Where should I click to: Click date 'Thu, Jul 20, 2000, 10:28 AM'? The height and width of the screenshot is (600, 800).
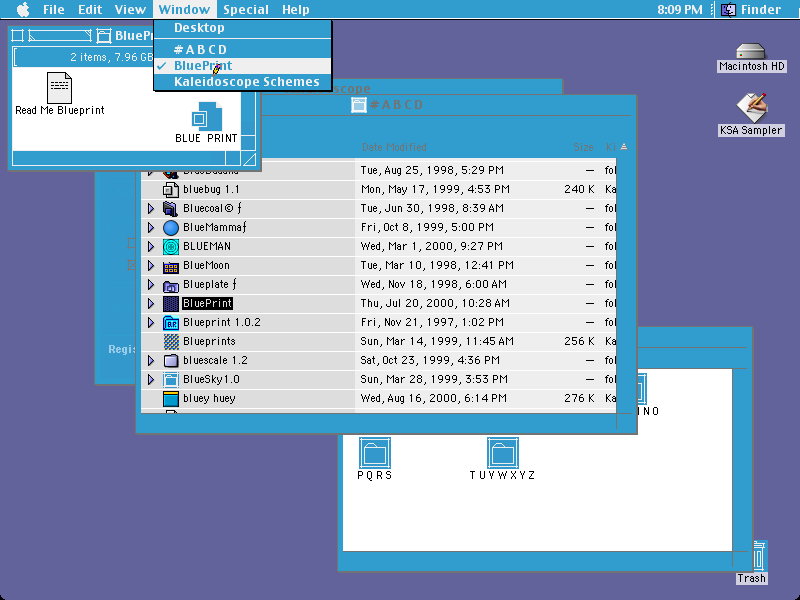click(x=435, y=304)
